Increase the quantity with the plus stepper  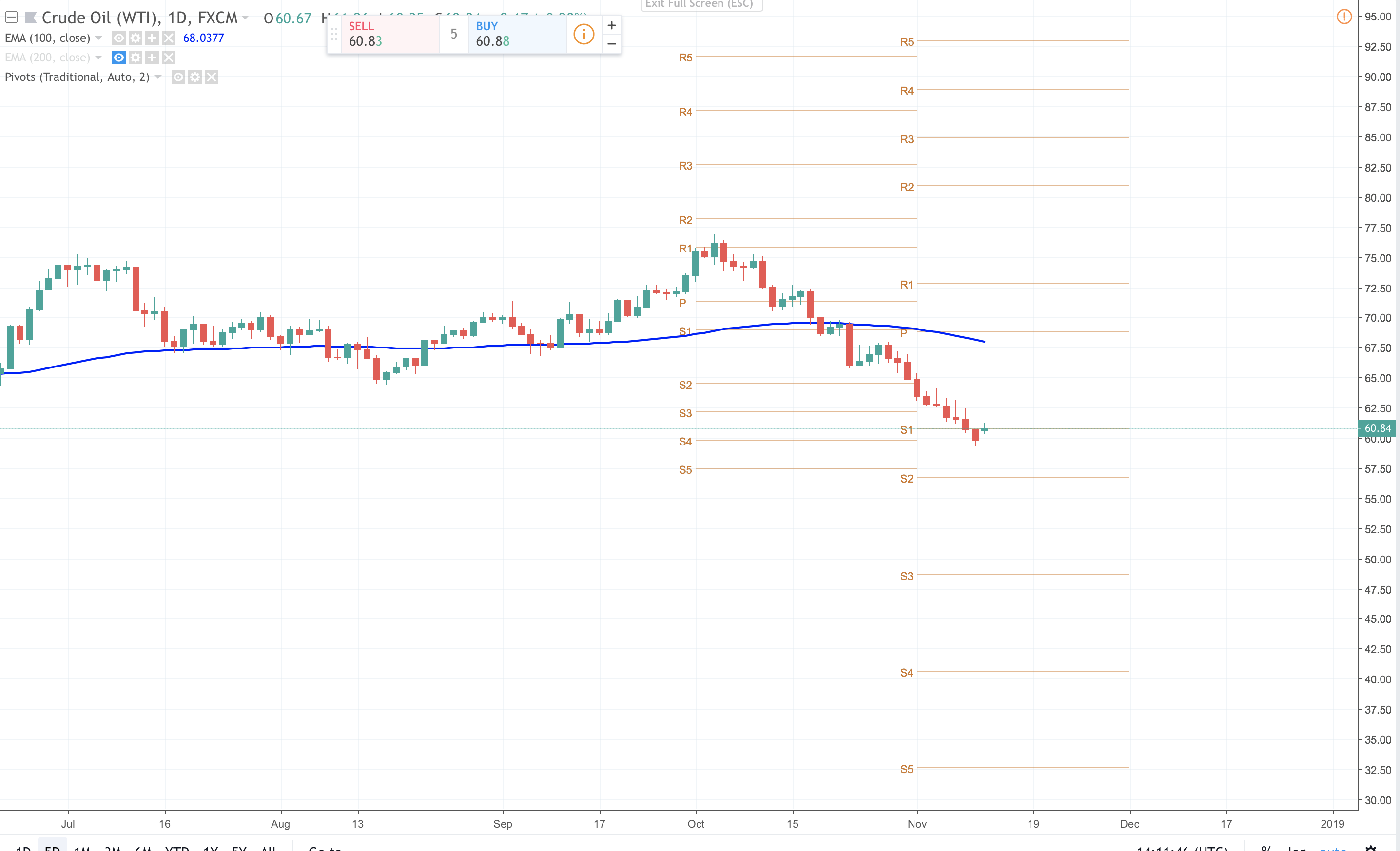point(611,25)
